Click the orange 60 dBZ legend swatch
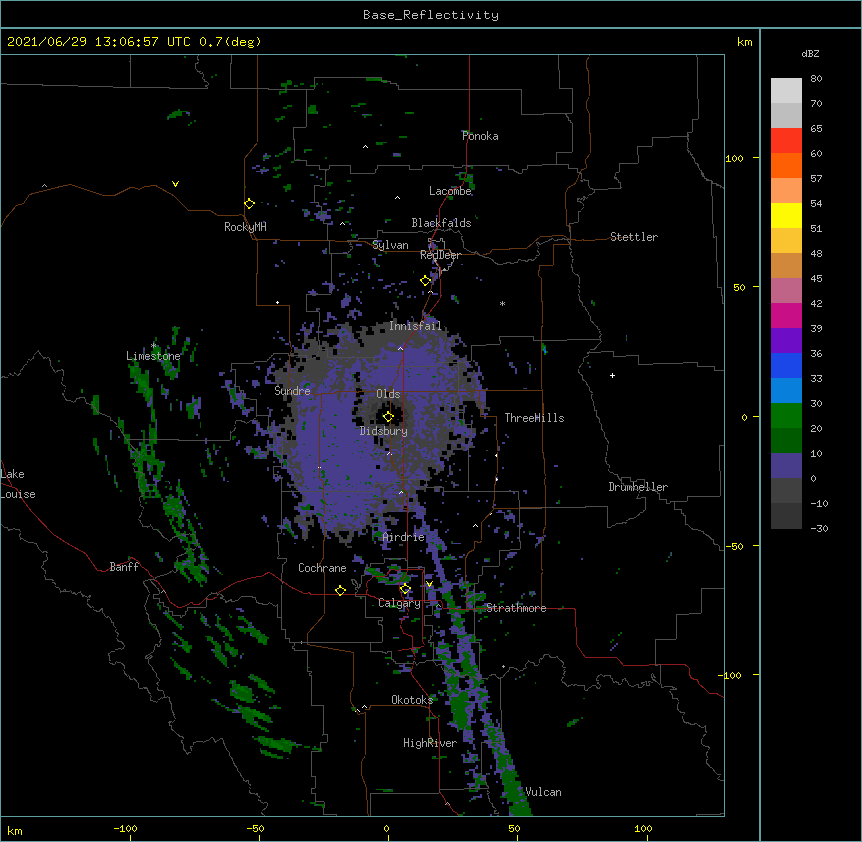 click(x=786, y=165)
